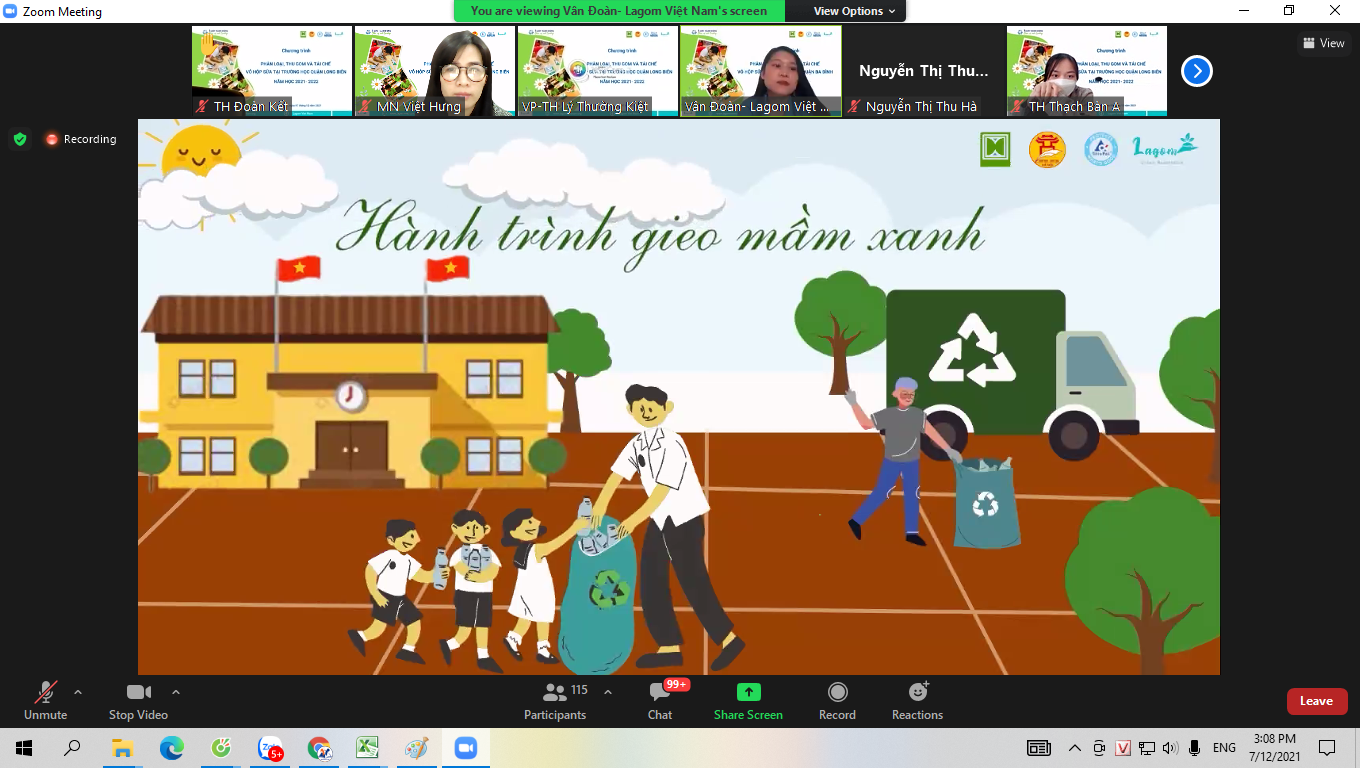1360x768 pixels.
Task: Click the green encryption shield icon
Action: 20,139
